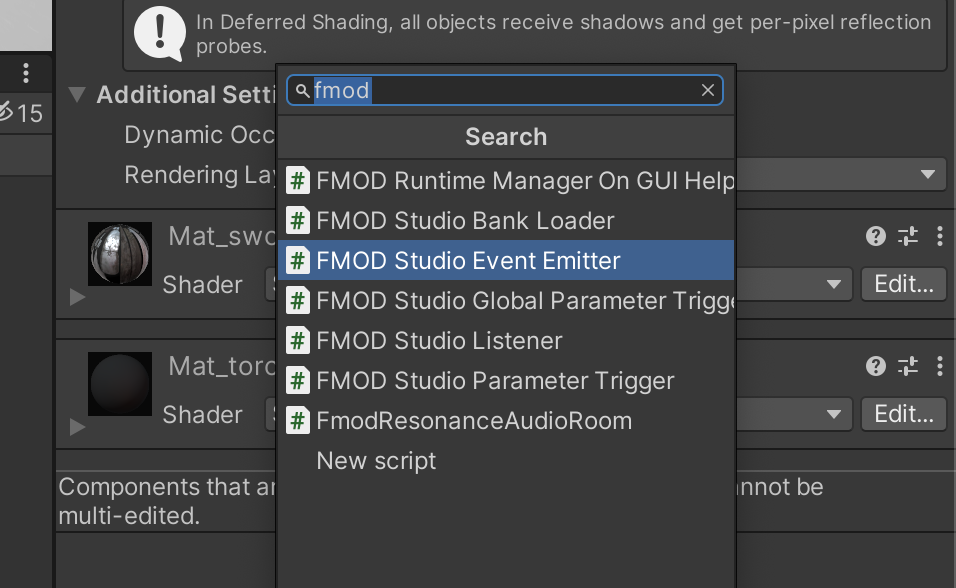956x588 pixels.
Task: Expand the Mat_sword material foldout
Action: [77, 297]
